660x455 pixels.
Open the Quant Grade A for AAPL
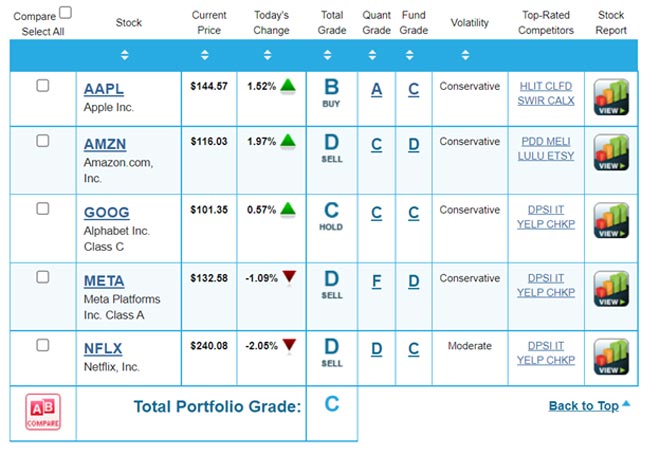(376, 90)
